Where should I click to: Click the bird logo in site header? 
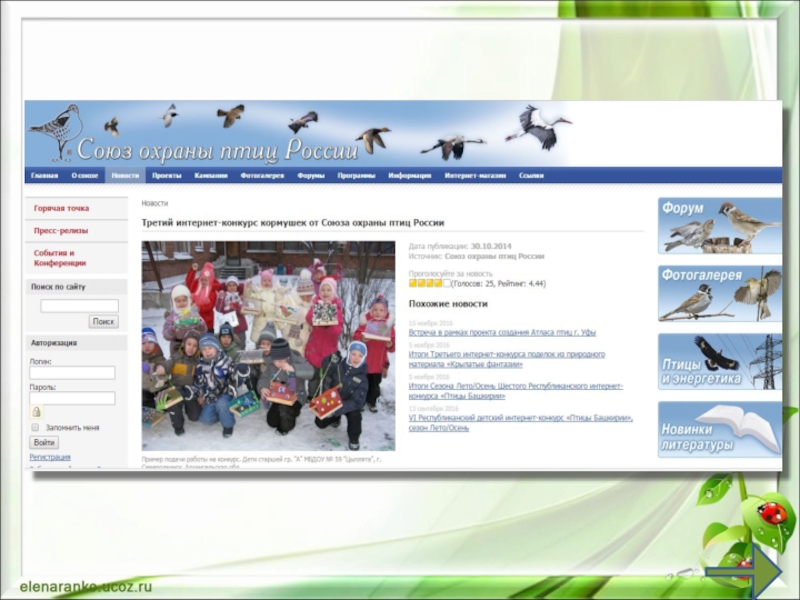pos(56,131)
